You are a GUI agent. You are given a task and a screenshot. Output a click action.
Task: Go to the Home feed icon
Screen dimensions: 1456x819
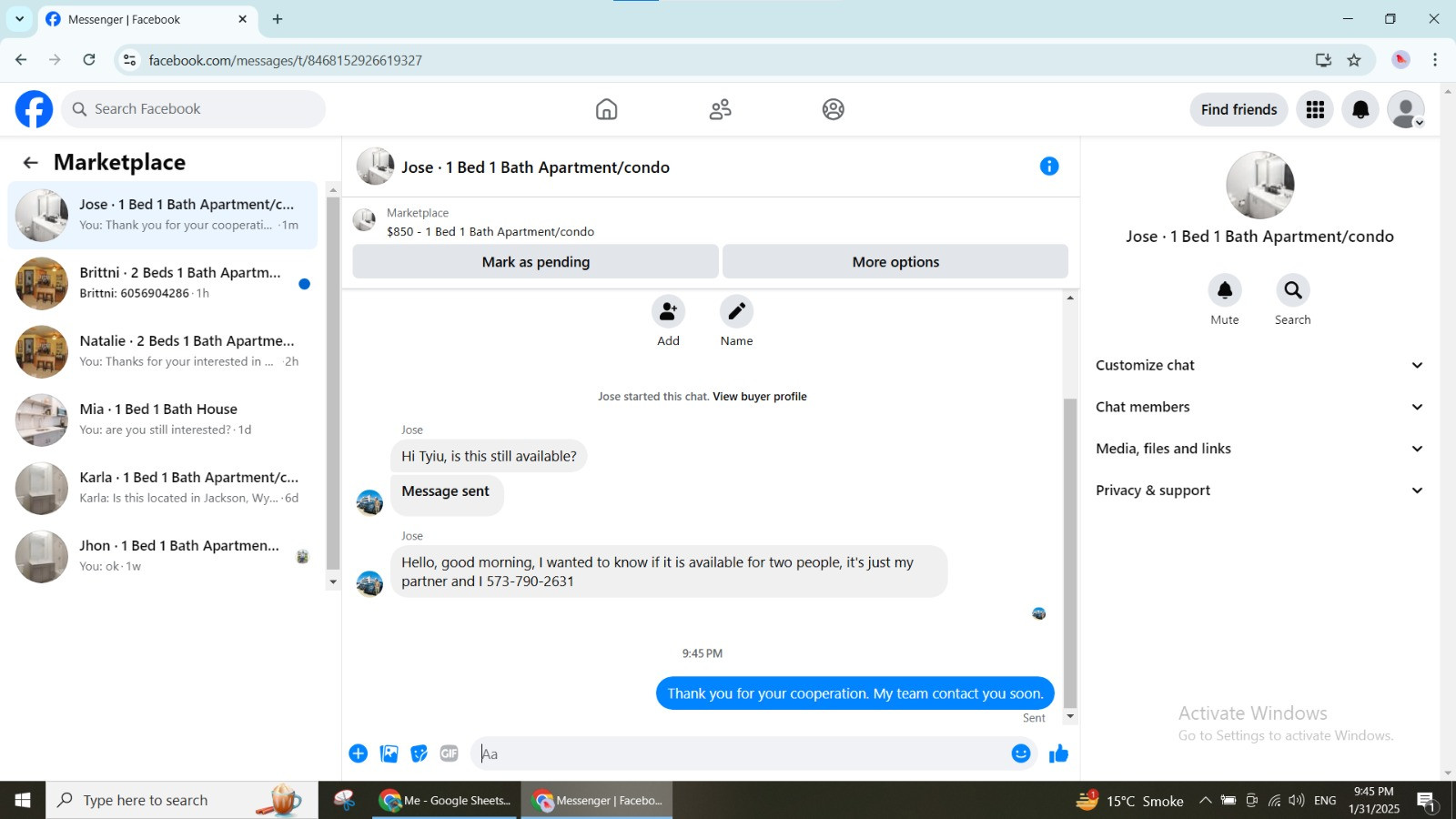click(606, 109)
